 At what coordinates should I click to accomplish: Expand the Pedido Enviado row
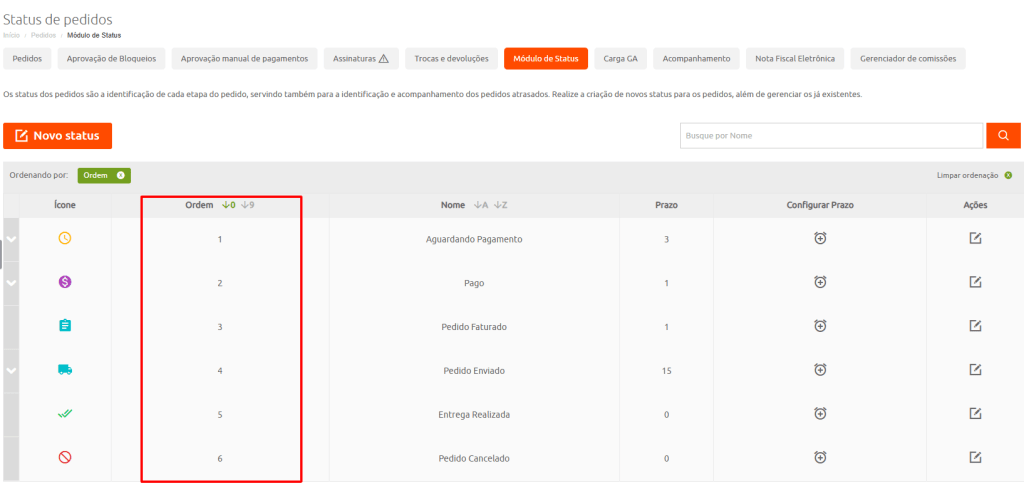point(11,370)
